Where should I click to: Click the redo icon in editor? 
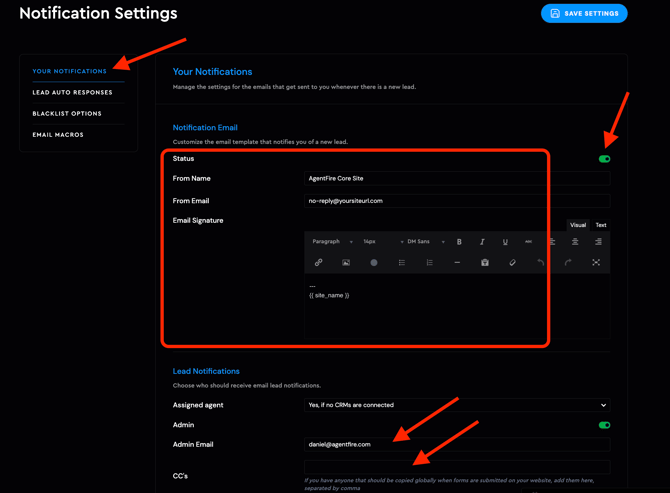[x=568, y=263]
